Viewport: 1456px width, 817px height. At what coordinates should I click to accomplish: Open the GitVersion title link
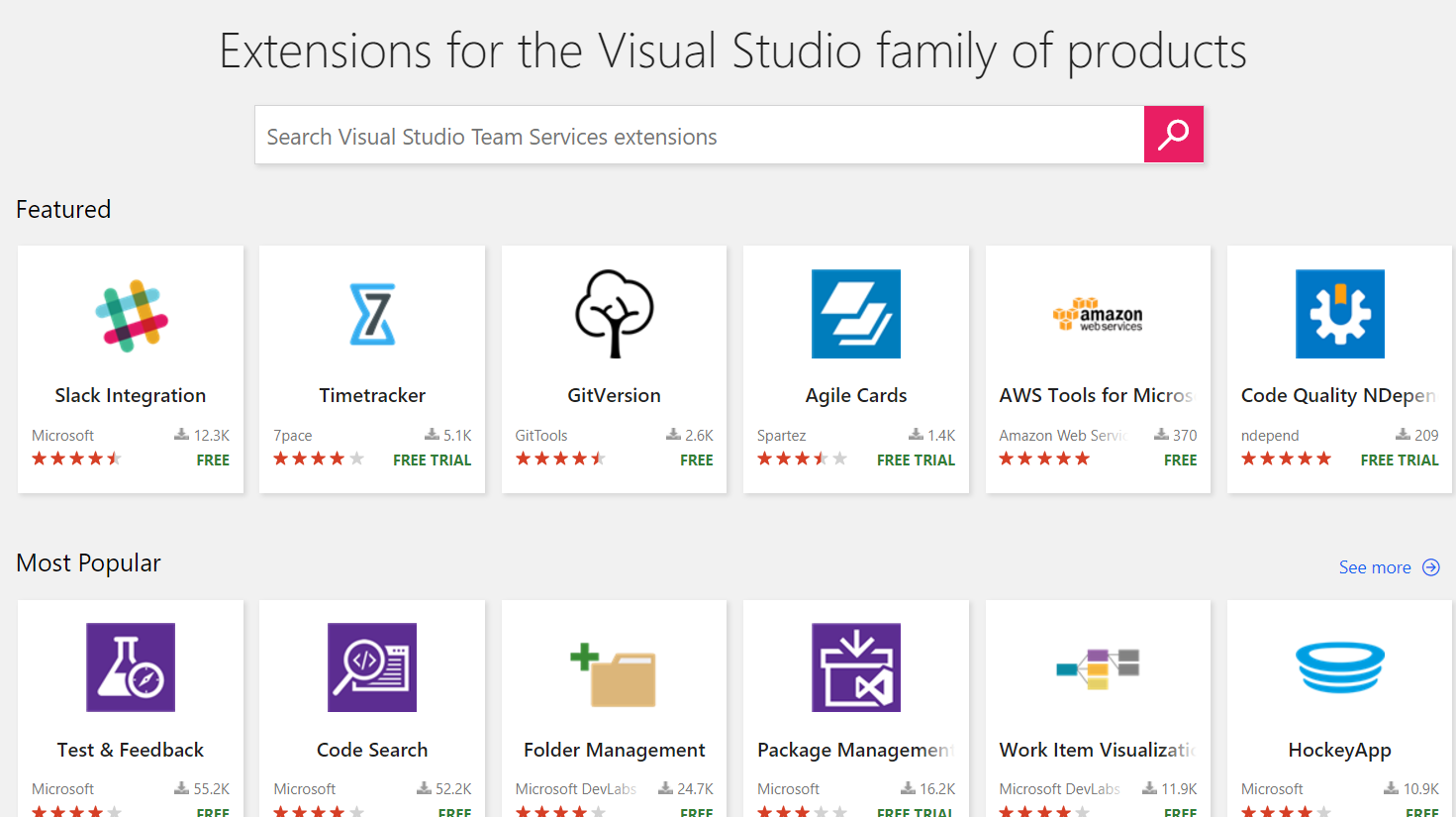614,395
